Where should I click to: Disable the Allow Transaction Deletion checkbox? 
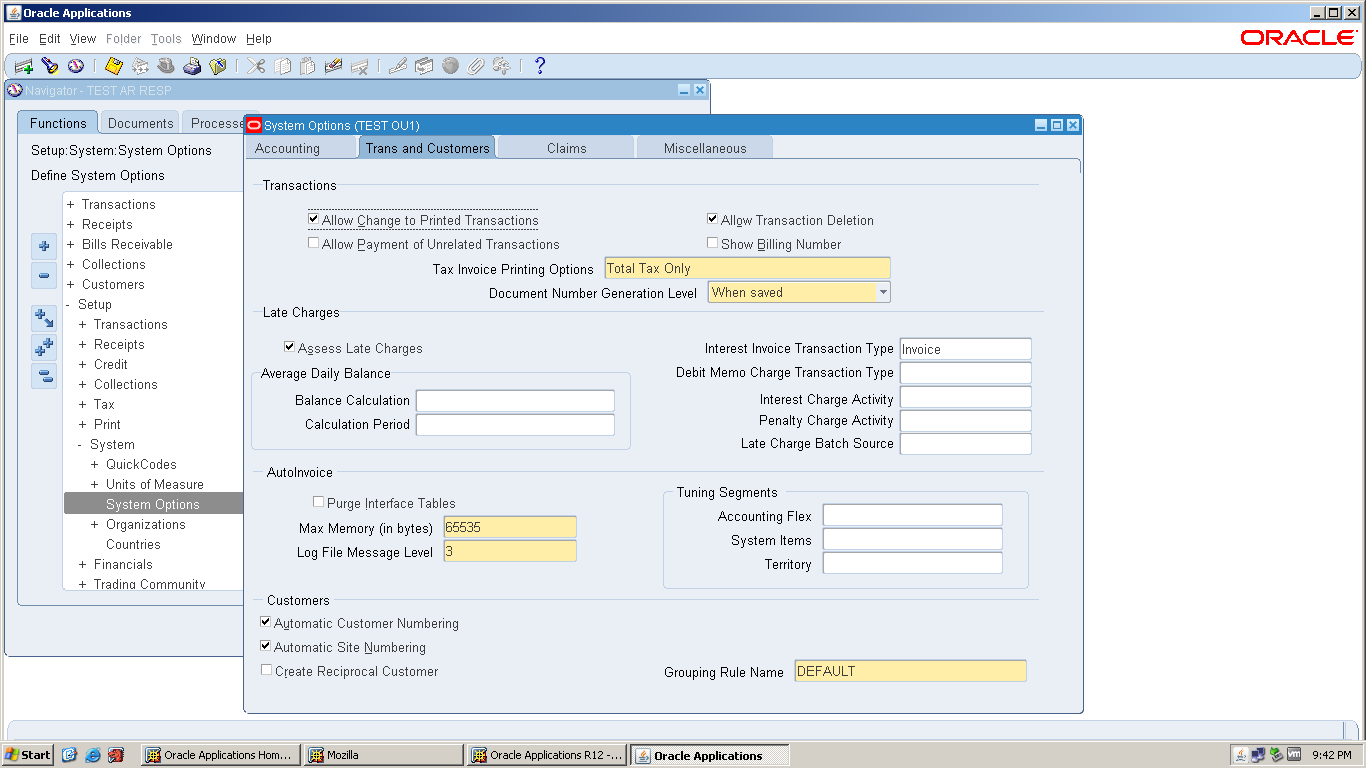pos(711,219)
